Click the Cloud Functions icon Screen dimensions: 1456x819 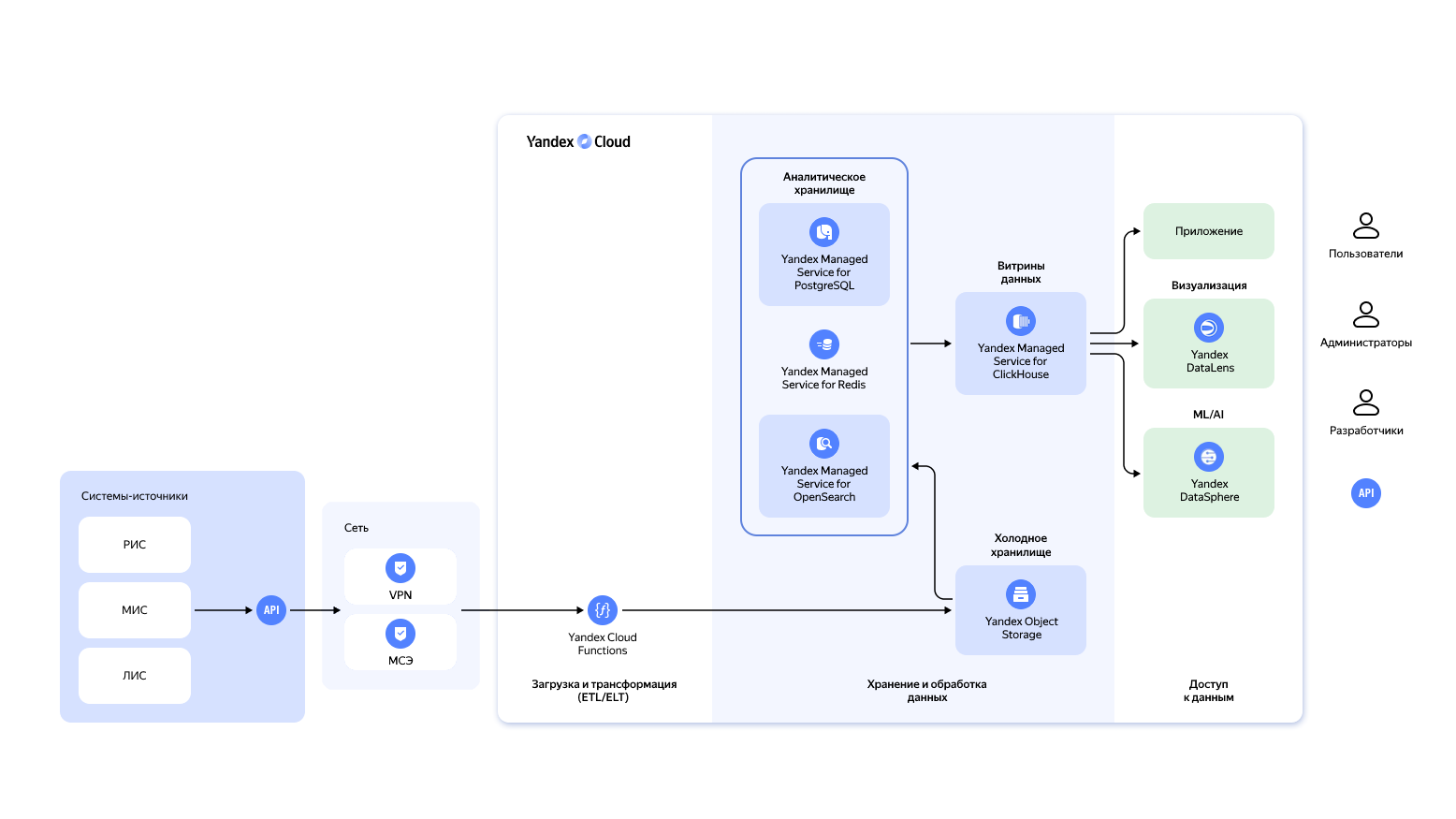pyautogui.click(x=603, y=610)
